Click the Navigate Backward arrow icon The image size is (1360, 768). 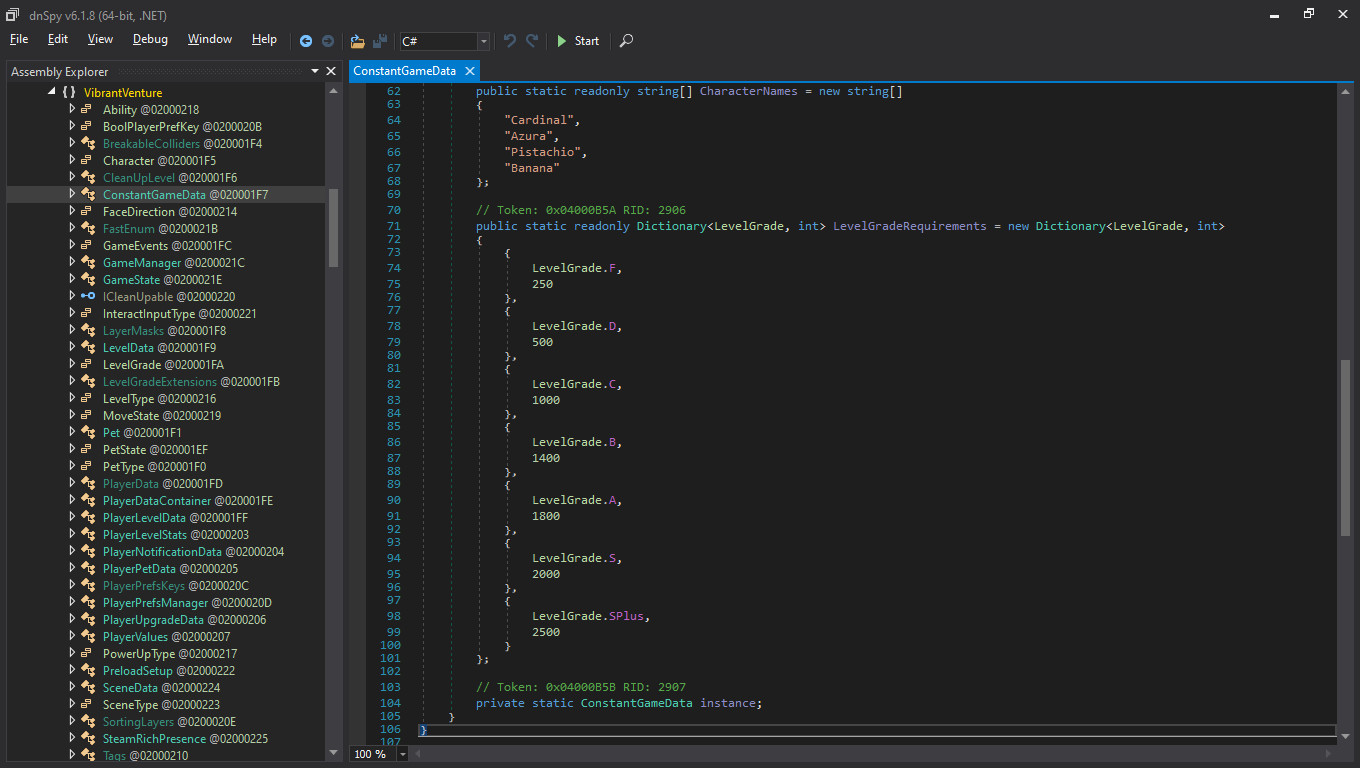(x=306, y=41)
